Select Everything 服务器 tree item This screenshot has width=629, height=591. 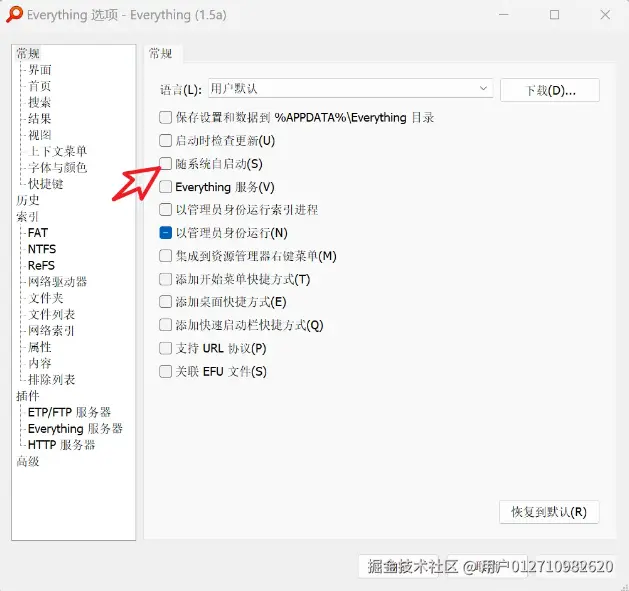pos(75,429)
